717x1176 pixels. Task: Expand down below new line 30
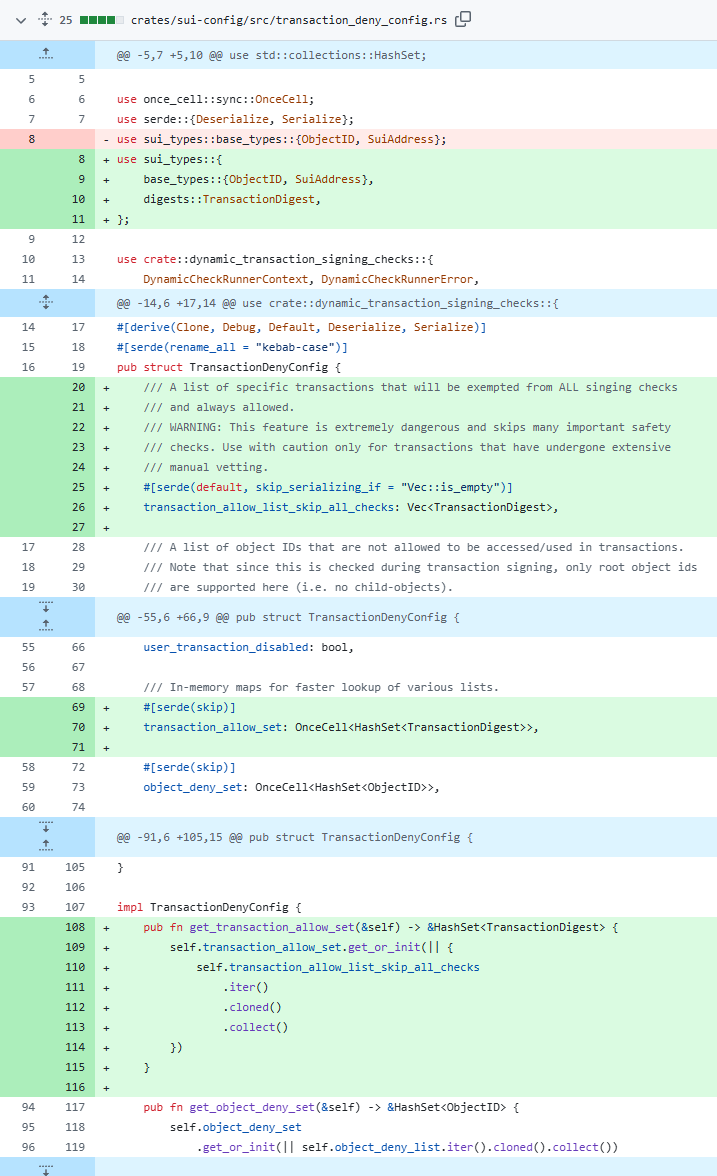47,606
